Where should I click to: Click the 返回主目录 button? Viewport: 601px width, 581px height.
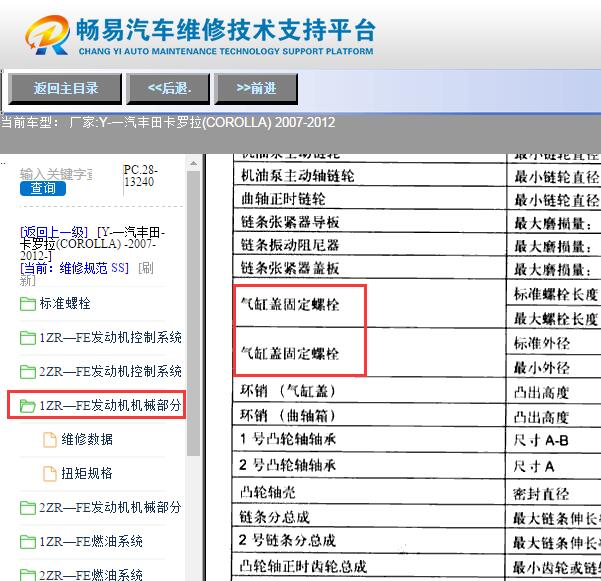65,89
